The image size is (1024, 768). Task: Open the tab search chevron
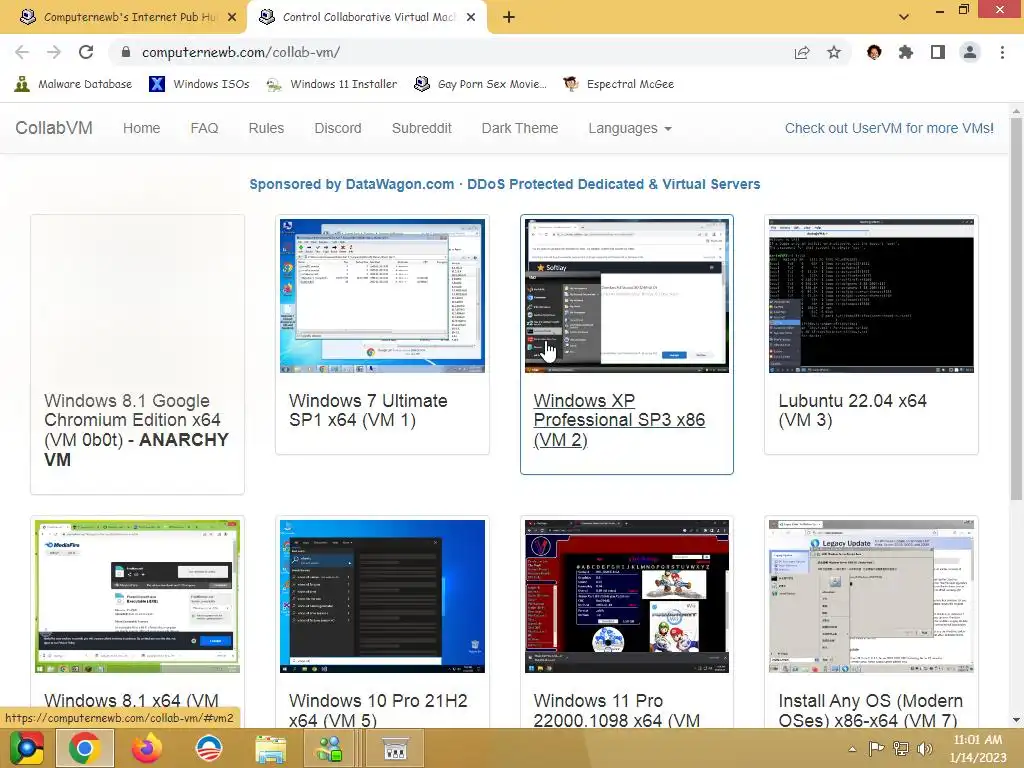[904, 17]
